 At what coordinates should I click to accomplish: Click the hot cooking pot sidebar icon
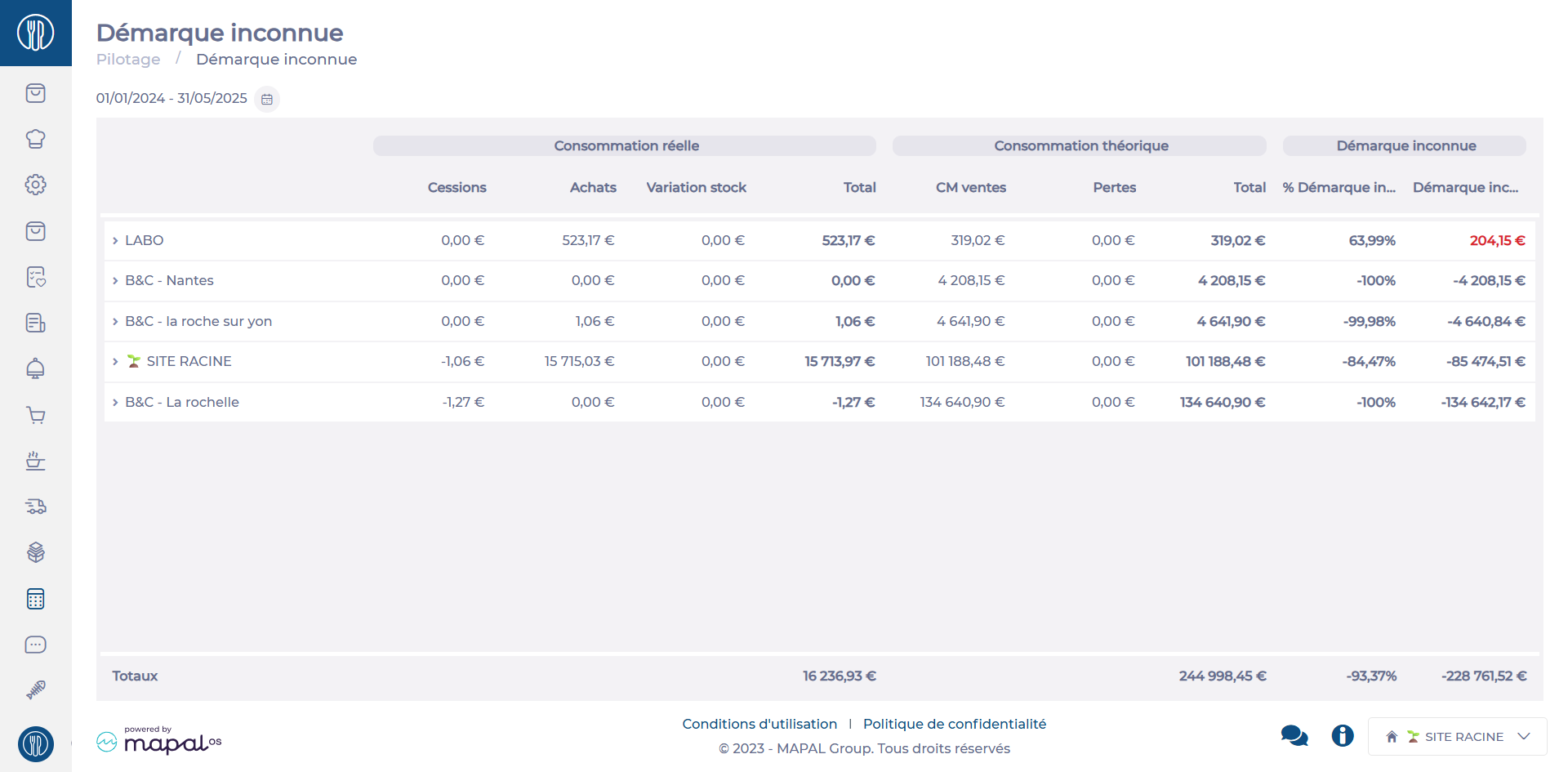(x=35, y=461)
